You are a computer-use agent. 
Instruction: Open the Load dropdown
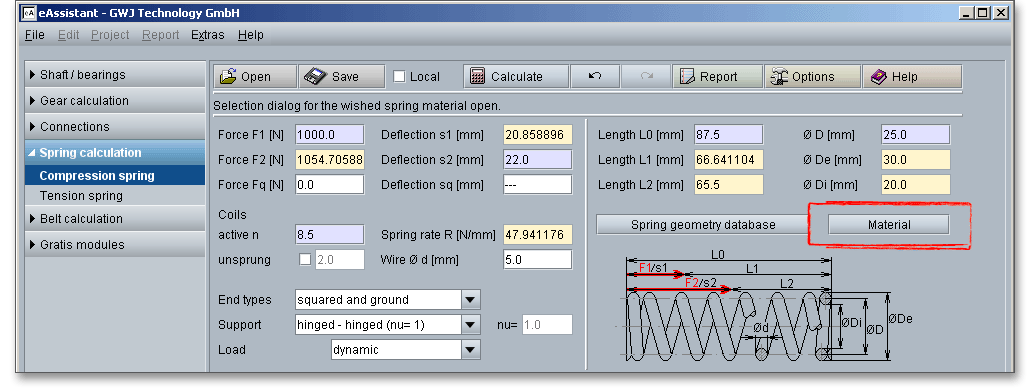[470, 350]
